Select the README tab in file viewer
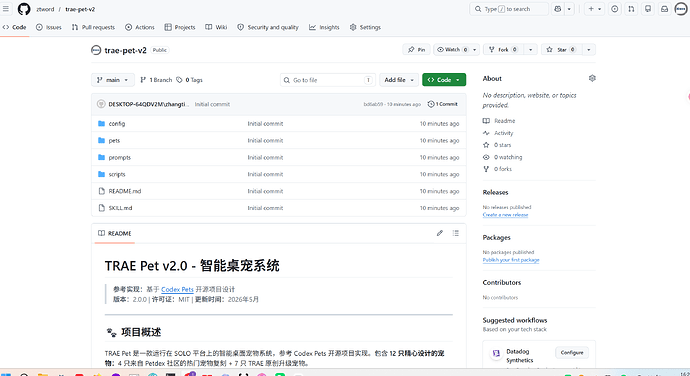 point(114,233)
